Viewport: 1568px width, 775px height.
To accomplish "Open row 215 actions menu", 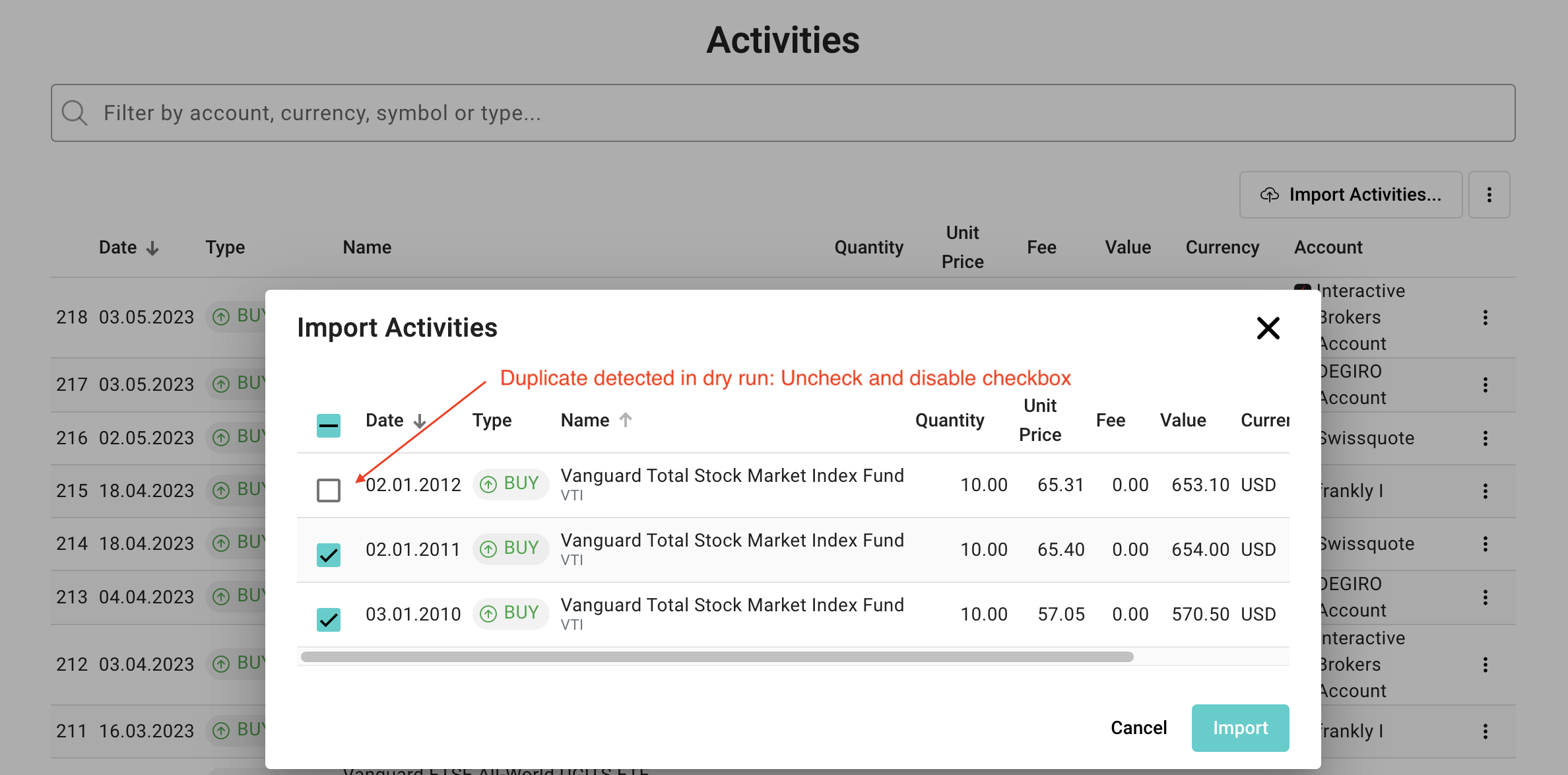I will tap(1485, 491).
